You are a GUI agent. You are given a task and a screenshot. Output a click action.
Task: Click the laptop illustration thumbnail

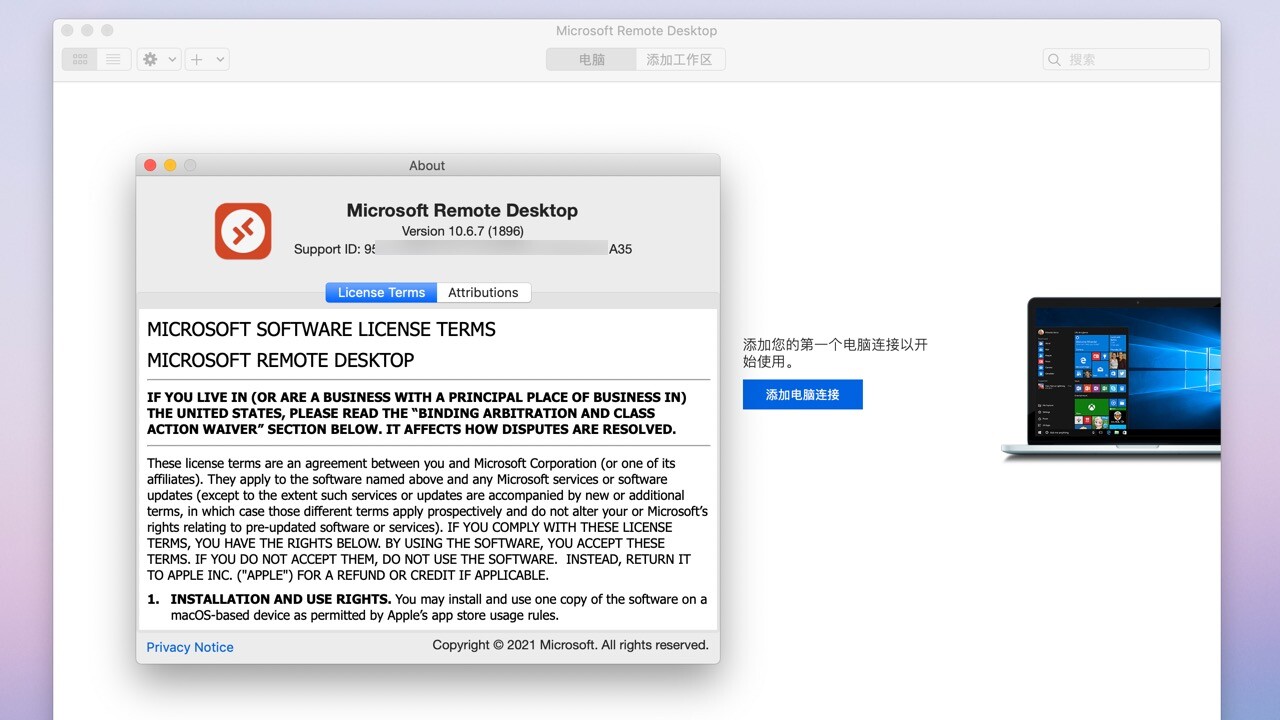(1111, 379)
